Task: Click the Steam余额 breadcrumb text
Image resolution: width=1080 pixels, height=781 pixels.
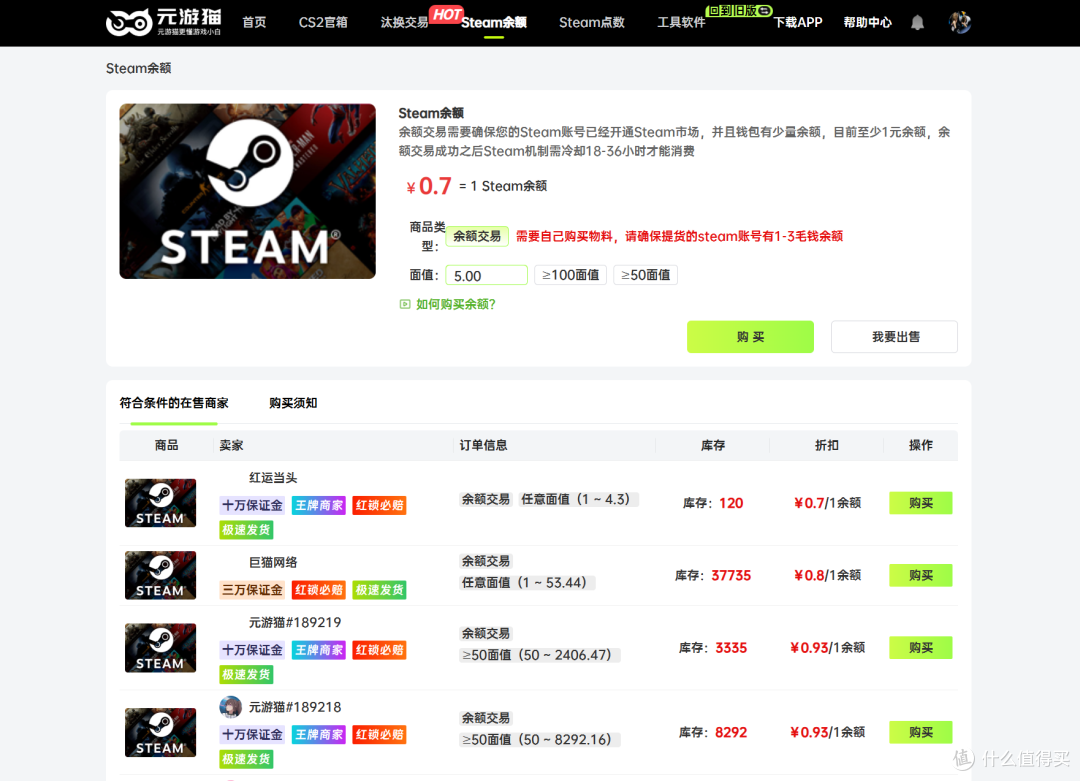Action: coord(138,68)
